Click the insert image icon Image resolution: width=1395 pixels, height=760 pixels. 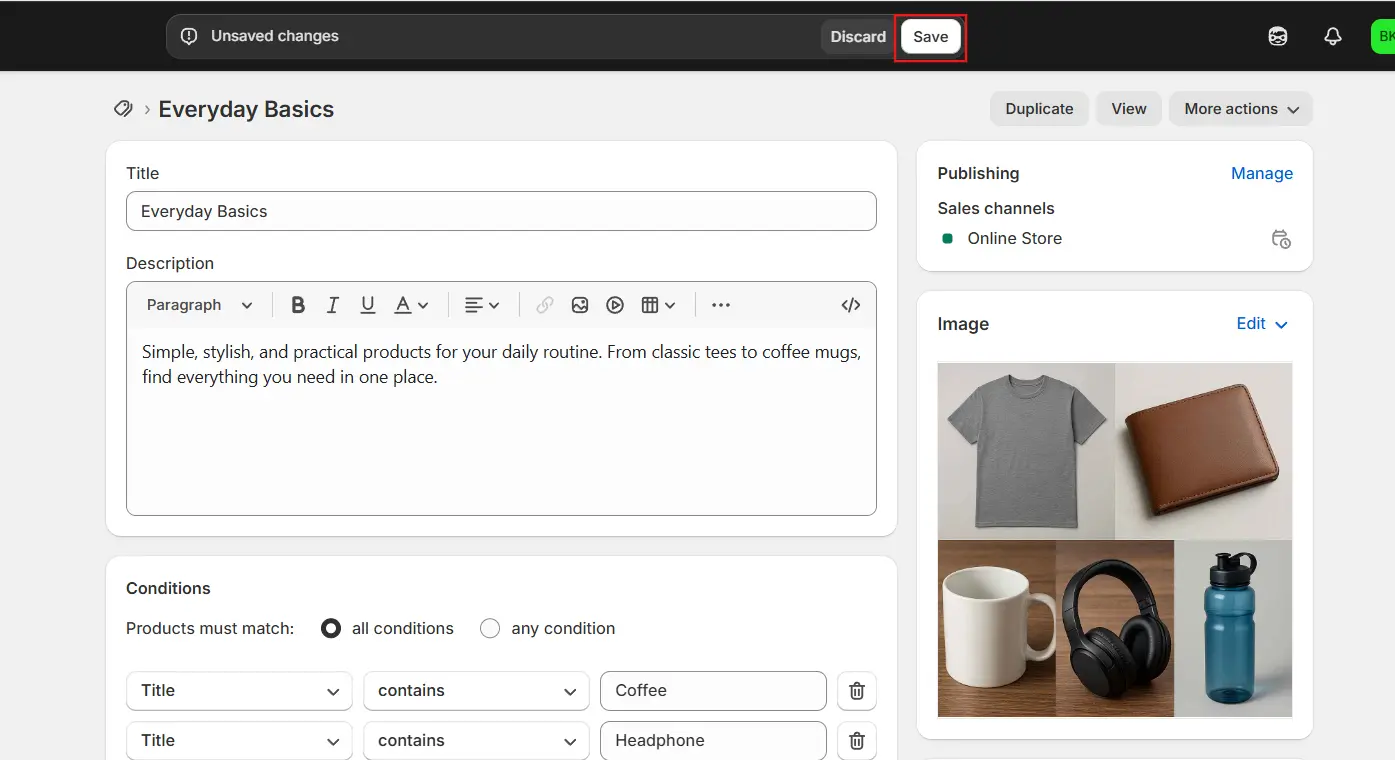point(580,305)
